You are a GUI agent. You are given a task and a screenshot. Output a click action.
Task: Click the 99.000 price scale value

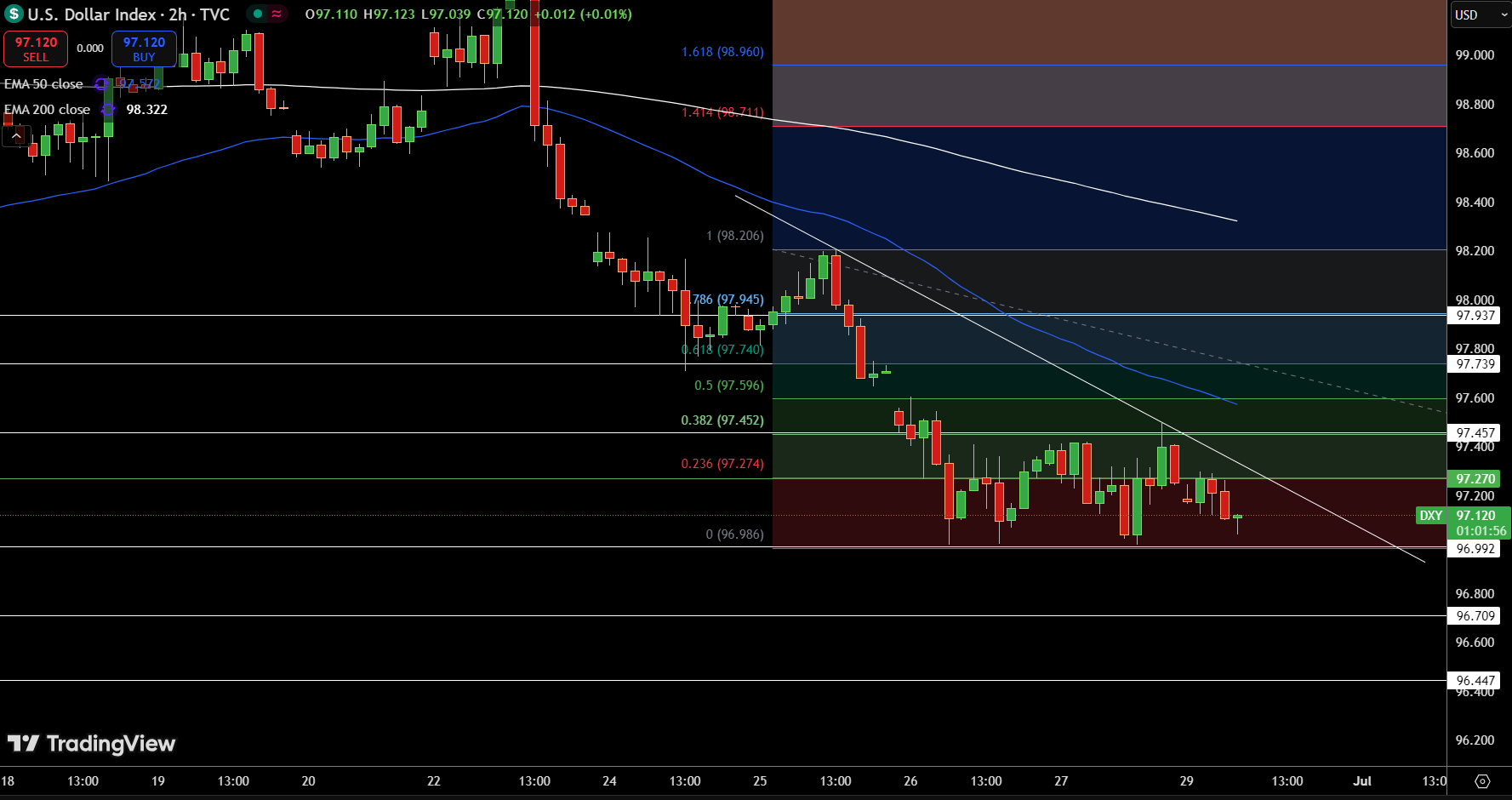click(x=1475, y=55)
